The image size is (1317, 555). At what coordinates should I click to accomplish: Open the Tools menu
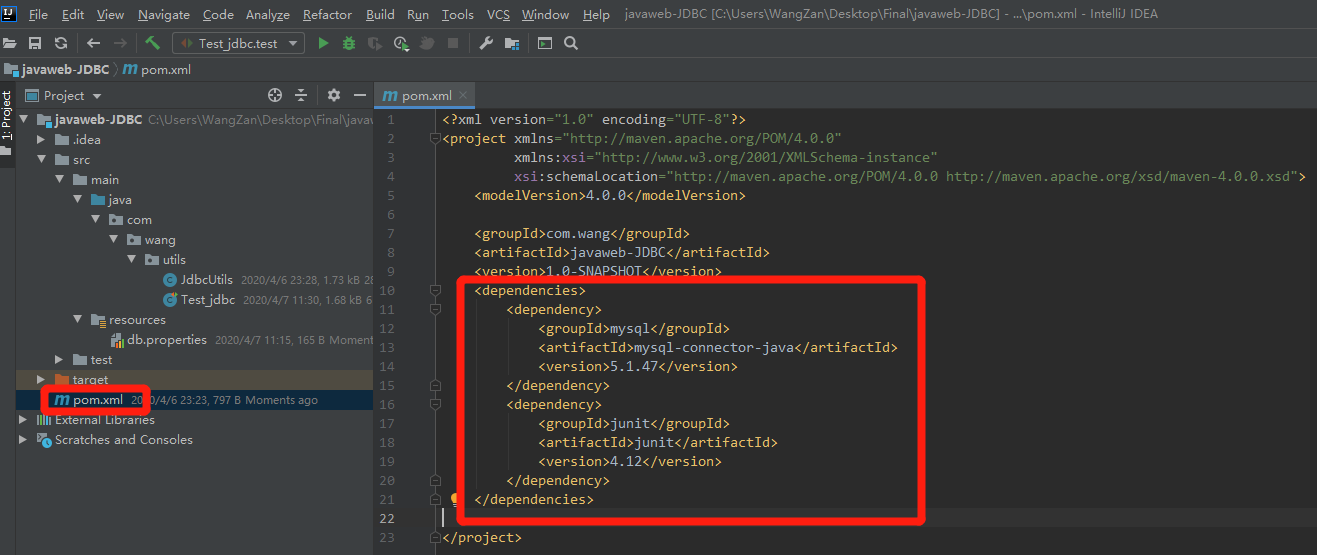pos(458,14)
